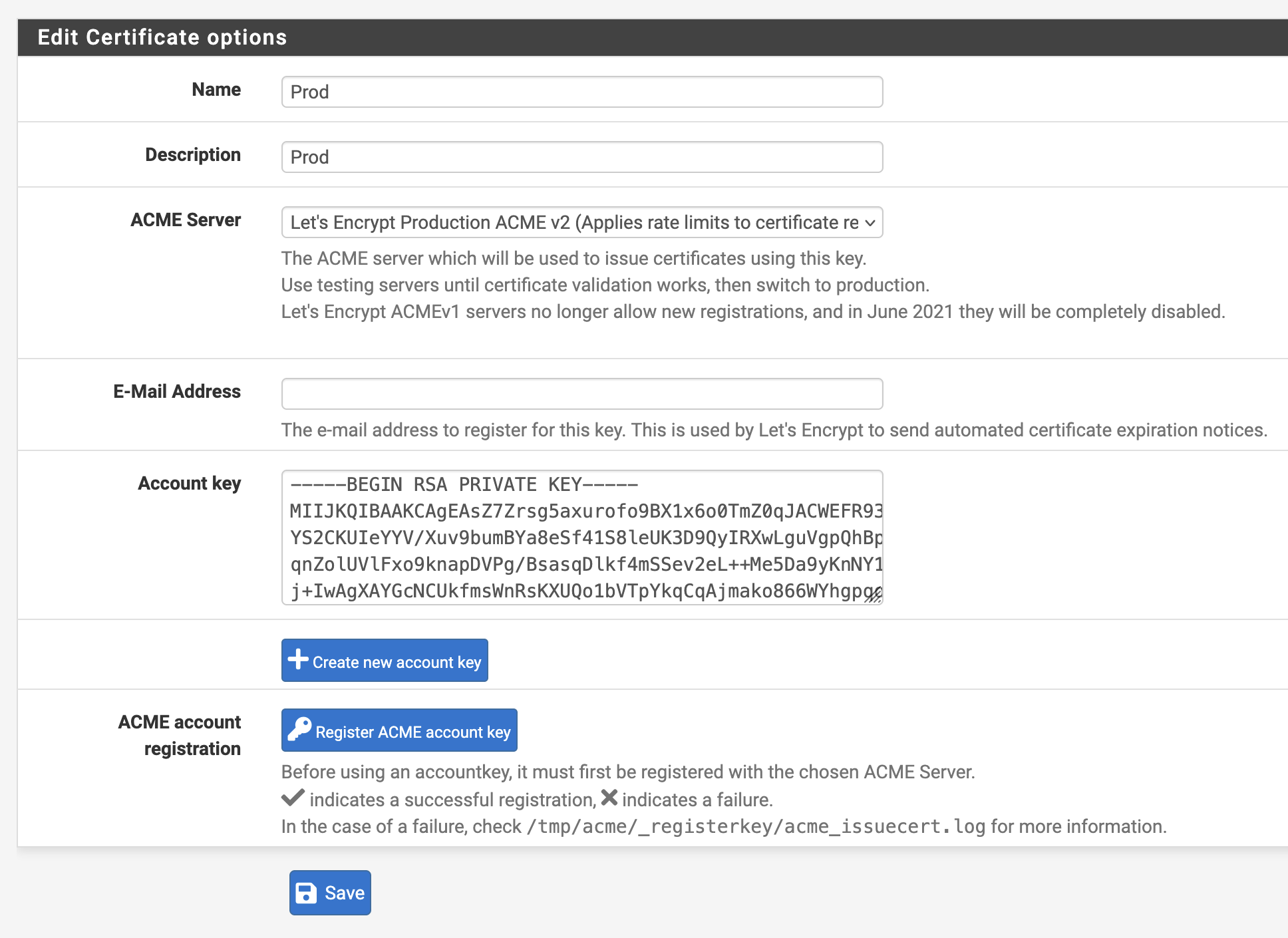The image size is (1288, 938).
Task: Click the acme_issuecert.log path text
Action: coord(756,826)
